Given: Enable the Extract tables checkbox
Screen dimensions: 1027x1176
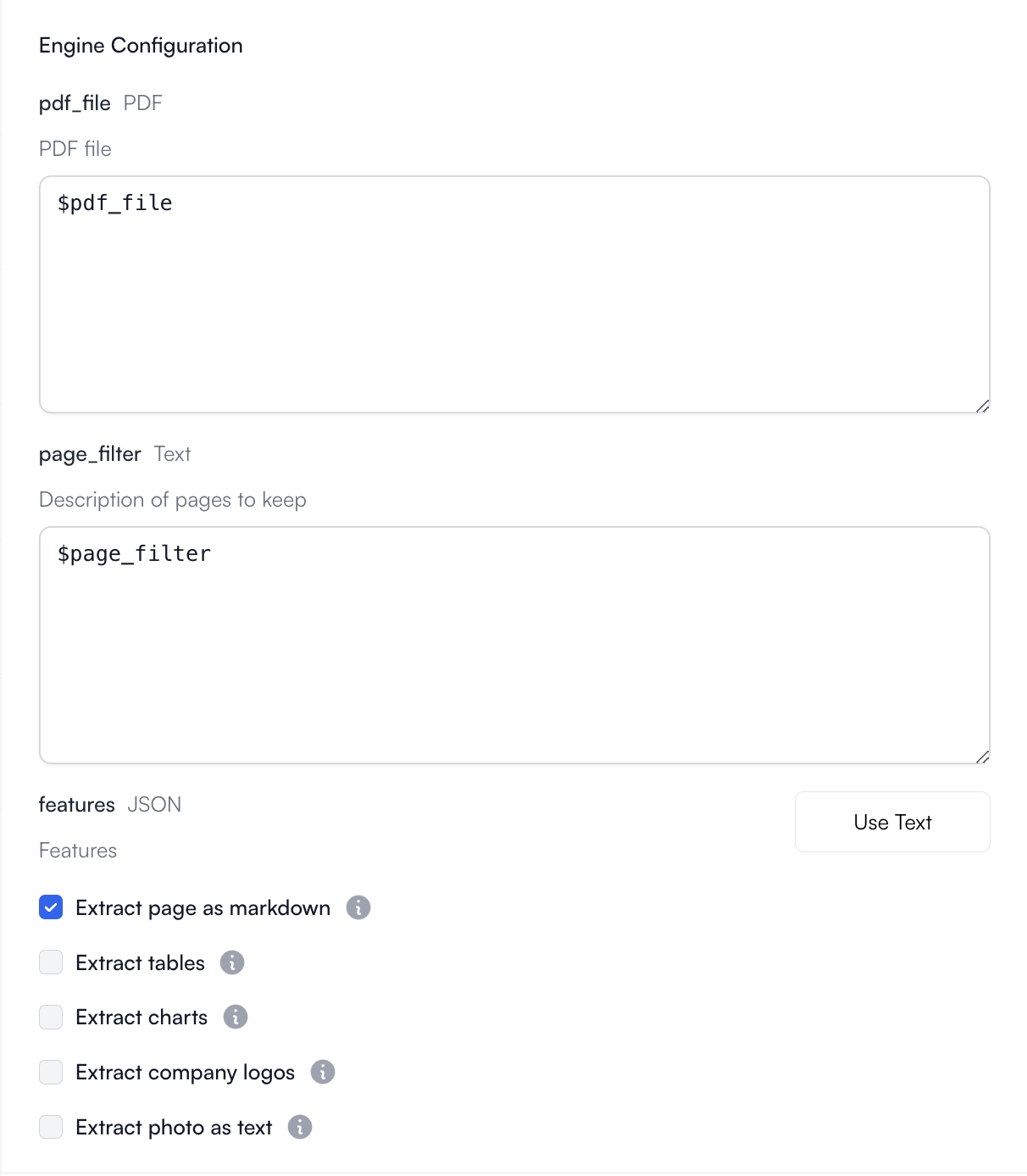Looking at the screenshot, I should (51, 962).
